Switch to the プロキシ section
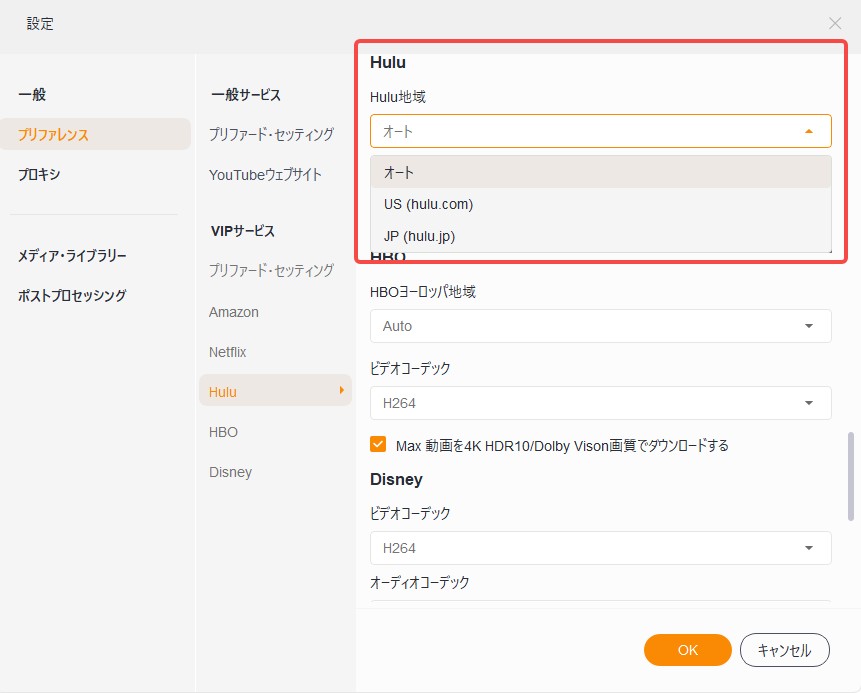This screenshot has height=693, width=861. [x=39, y=175]
